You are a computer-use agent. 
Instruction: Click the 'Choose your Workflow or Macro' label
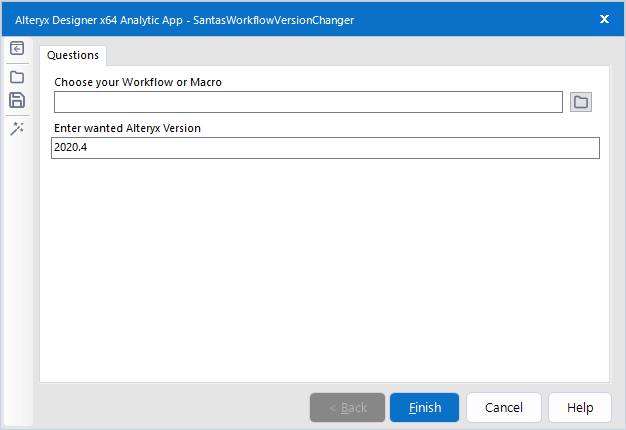(138, 82)
